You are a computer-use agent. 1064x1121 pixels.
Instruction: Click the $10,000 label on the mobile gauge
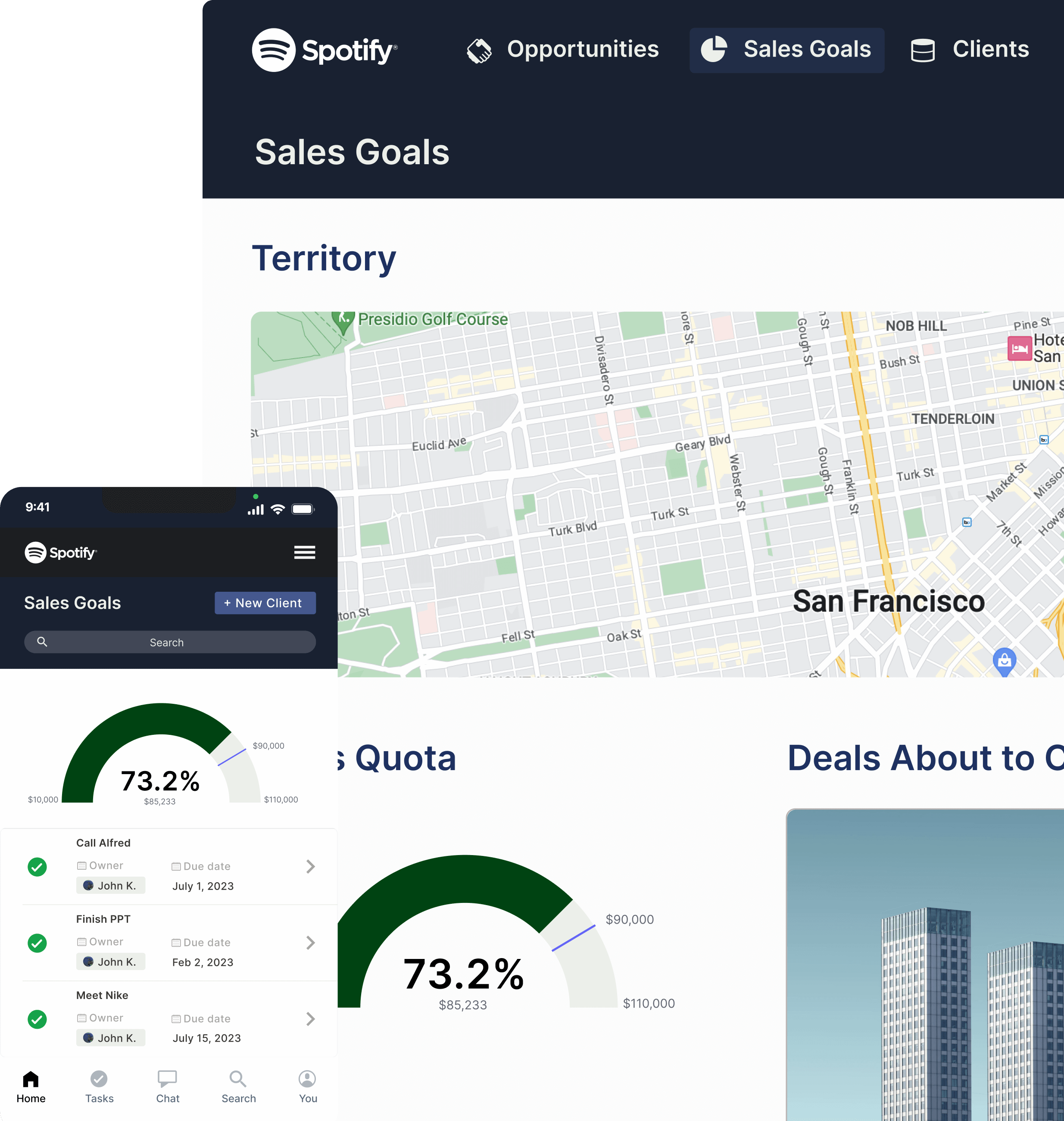pos(43,799)
